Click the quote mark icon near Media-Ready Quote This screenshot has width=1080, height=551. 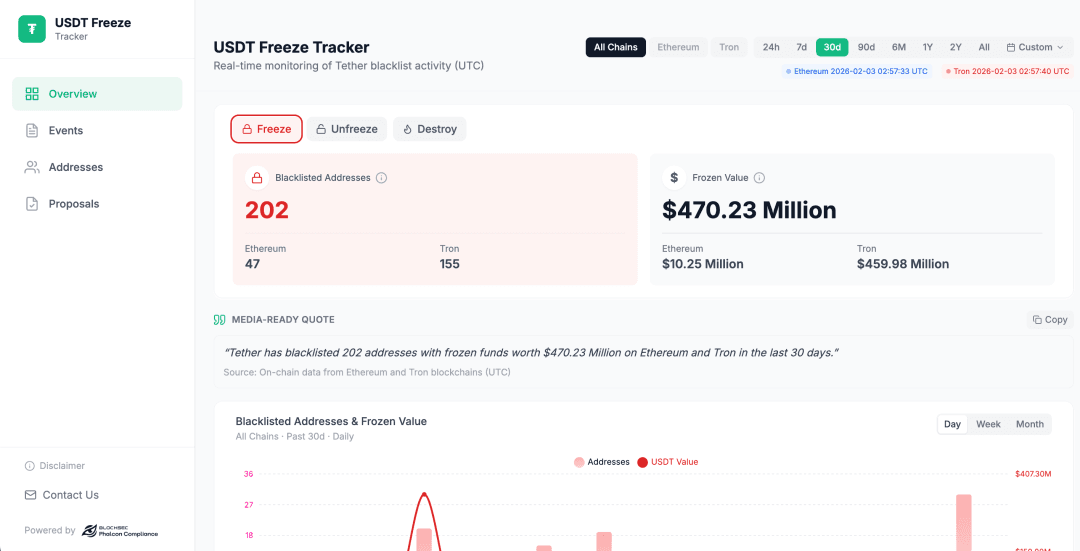pyautogui.click(x=220, y=320)
